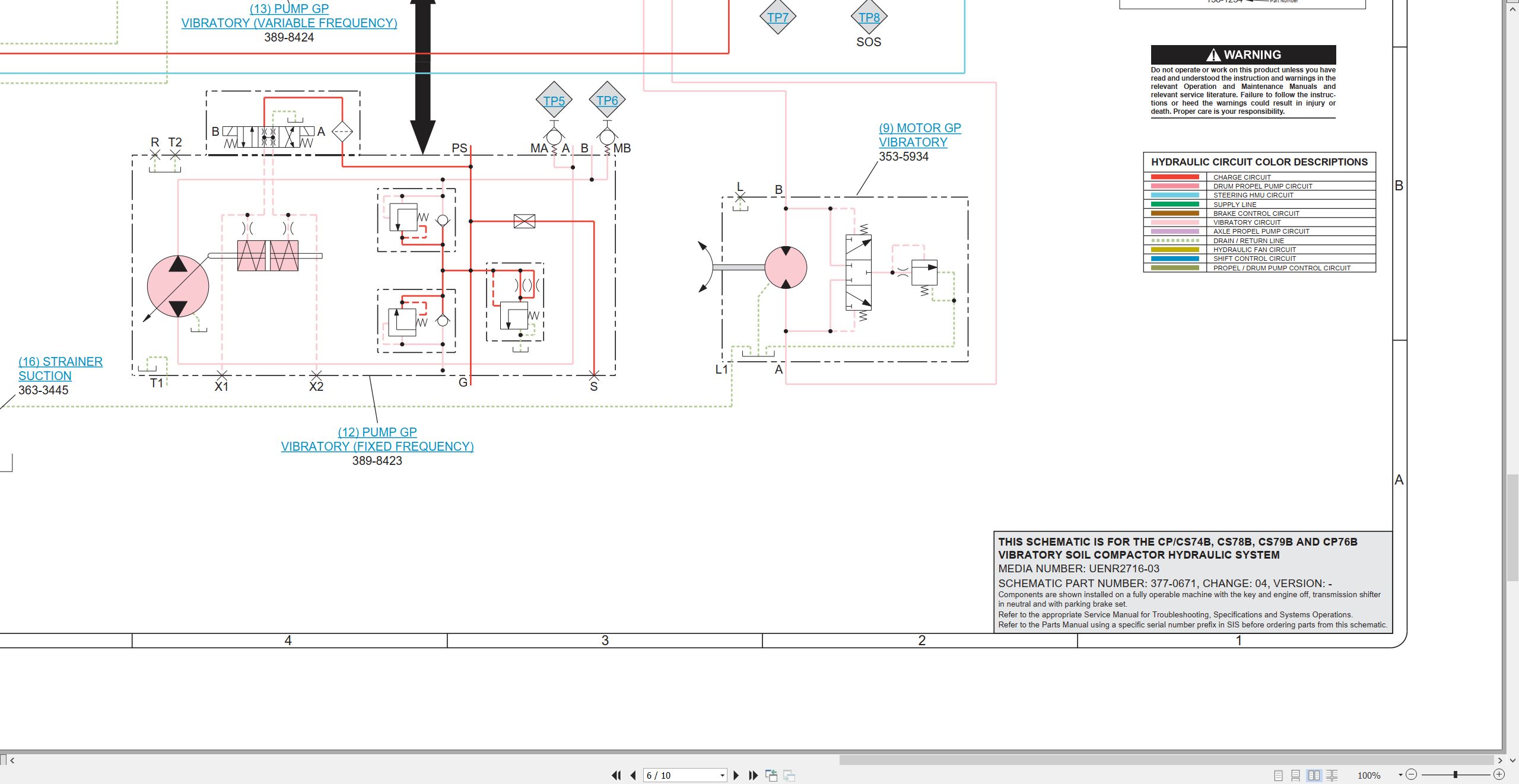The image size is (1519, 784).
Task: Jump to the last page
Action: click(x=754, y=775)
